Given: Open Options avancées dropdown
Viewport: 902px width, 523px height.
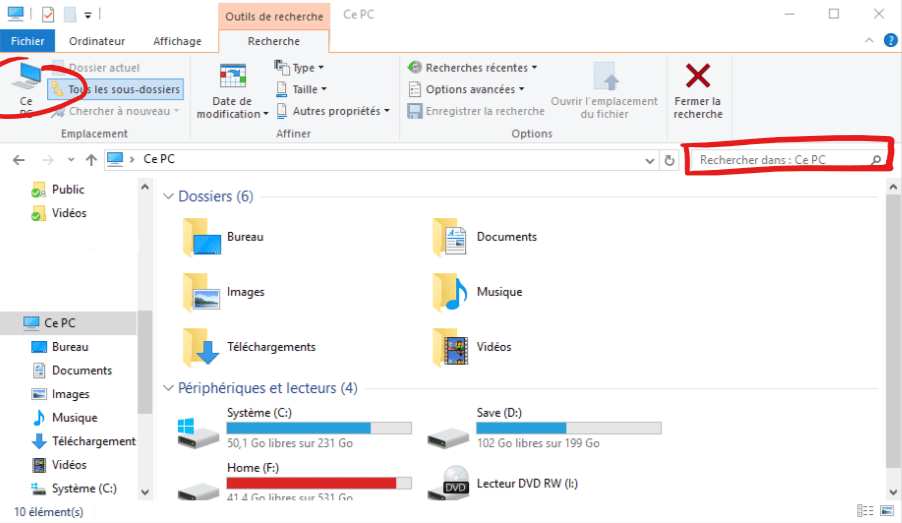Looking at the screenshot, I should (467, 89).
